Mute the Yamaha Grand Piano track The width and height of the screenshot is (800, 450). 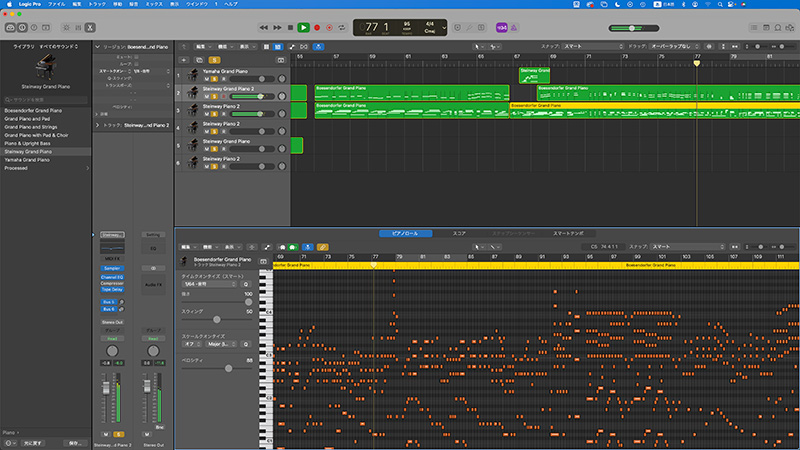point(207,79)
